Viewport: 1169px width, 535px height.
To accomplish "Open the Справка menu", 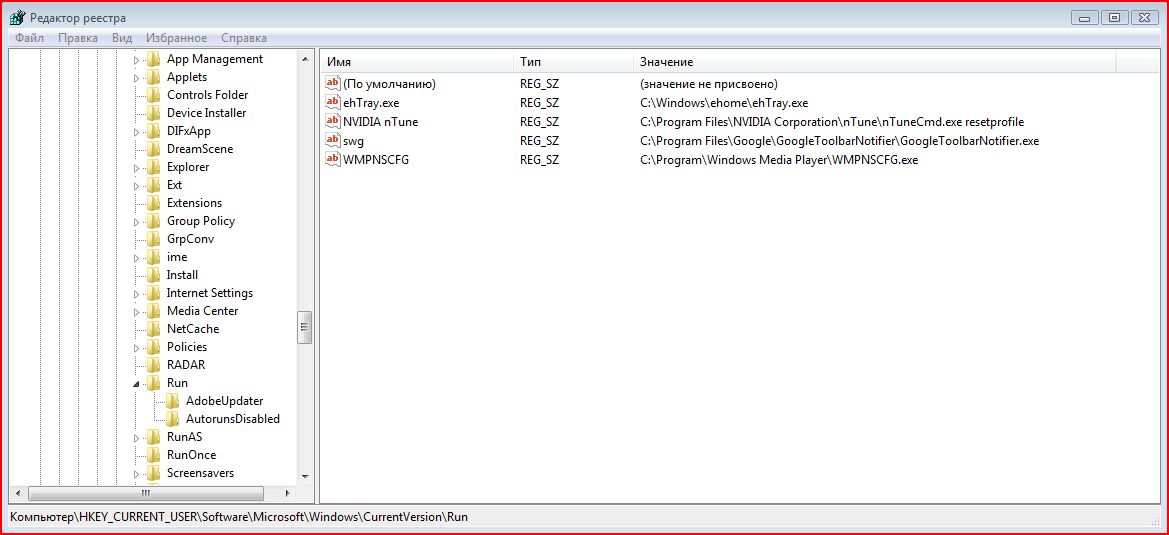I will 244,38.
